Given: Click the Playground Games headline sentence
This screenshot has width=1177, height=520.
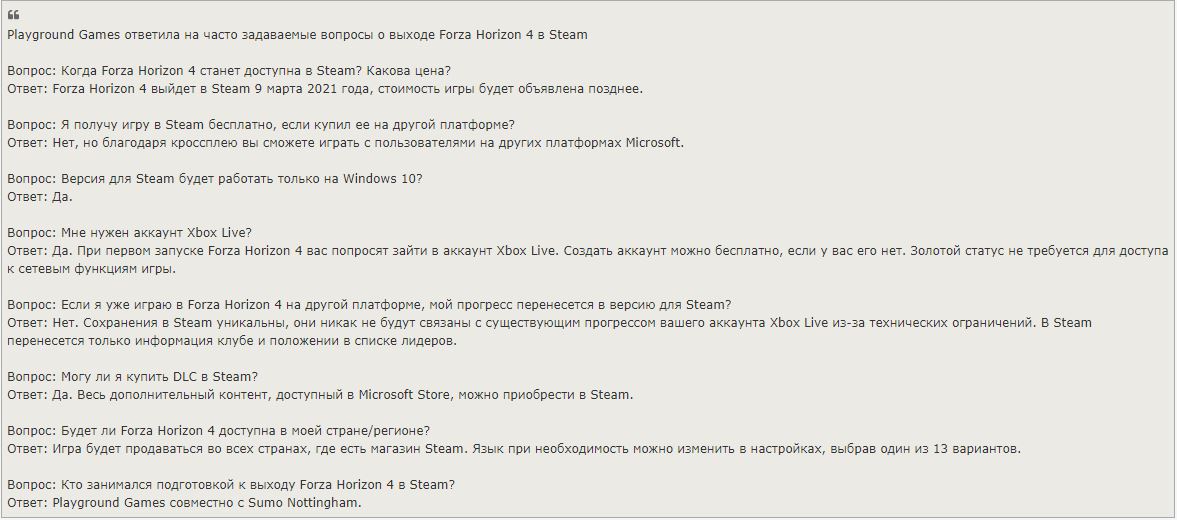Looking at the screenshot, I should point(297,35).
